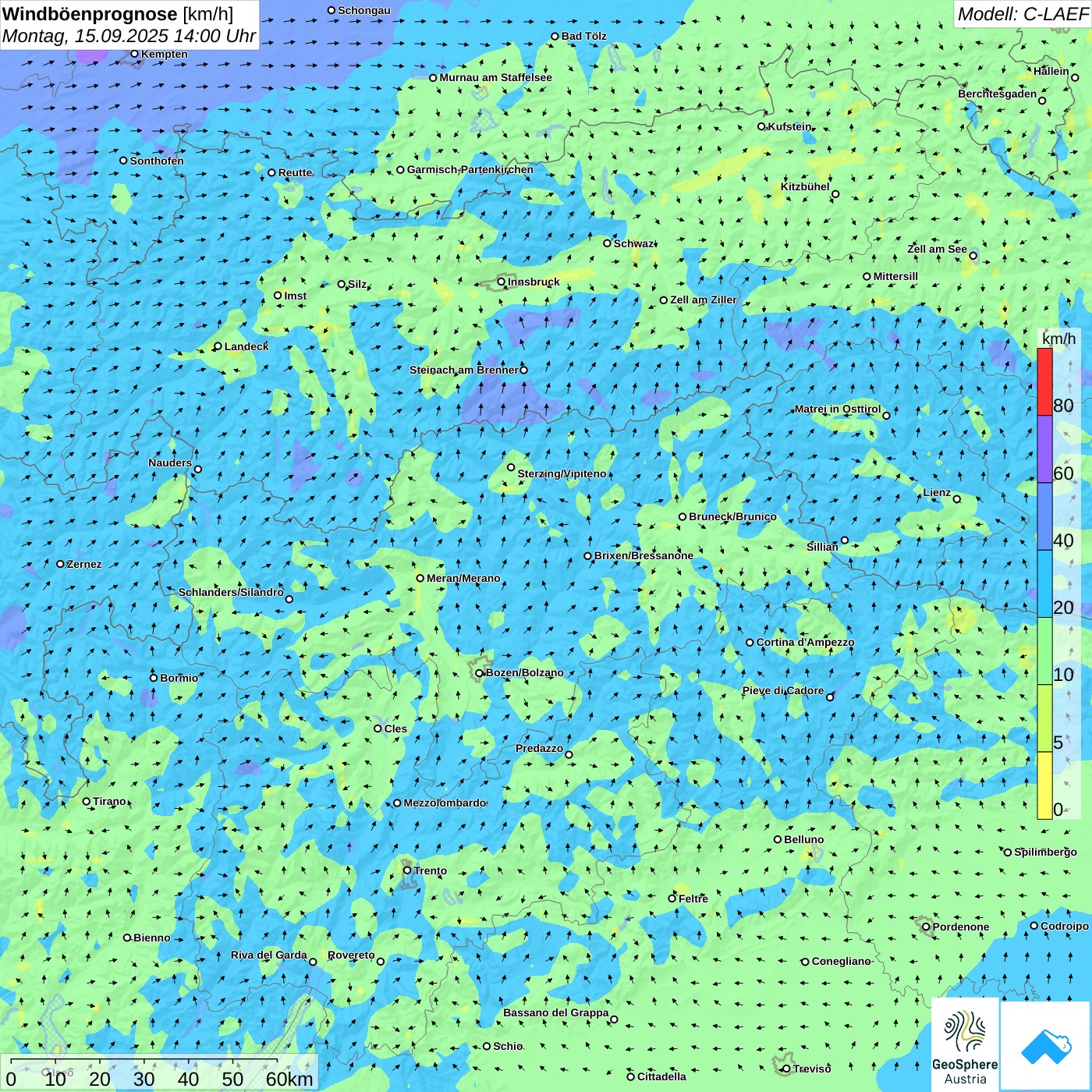Image resolution: width=1092 pixels, height=1092 pixels.
Task: Select the red legend segment above 80
Action: 1044,381
